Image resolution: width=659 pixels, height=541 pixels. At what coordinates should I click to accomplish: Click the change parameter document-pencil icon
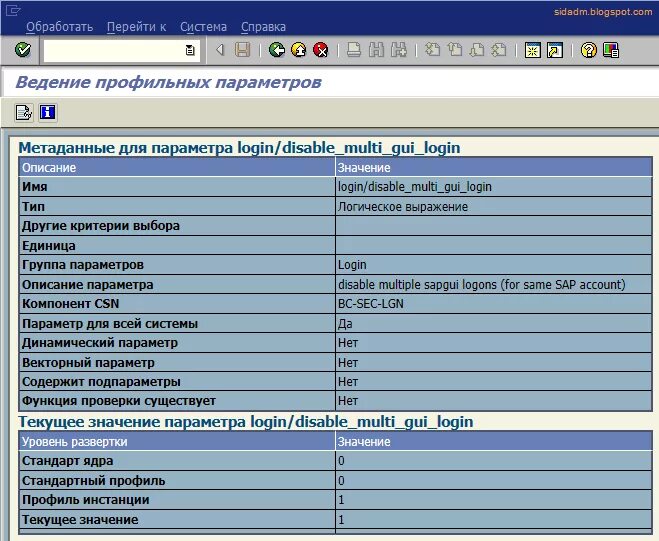(24, 113)
